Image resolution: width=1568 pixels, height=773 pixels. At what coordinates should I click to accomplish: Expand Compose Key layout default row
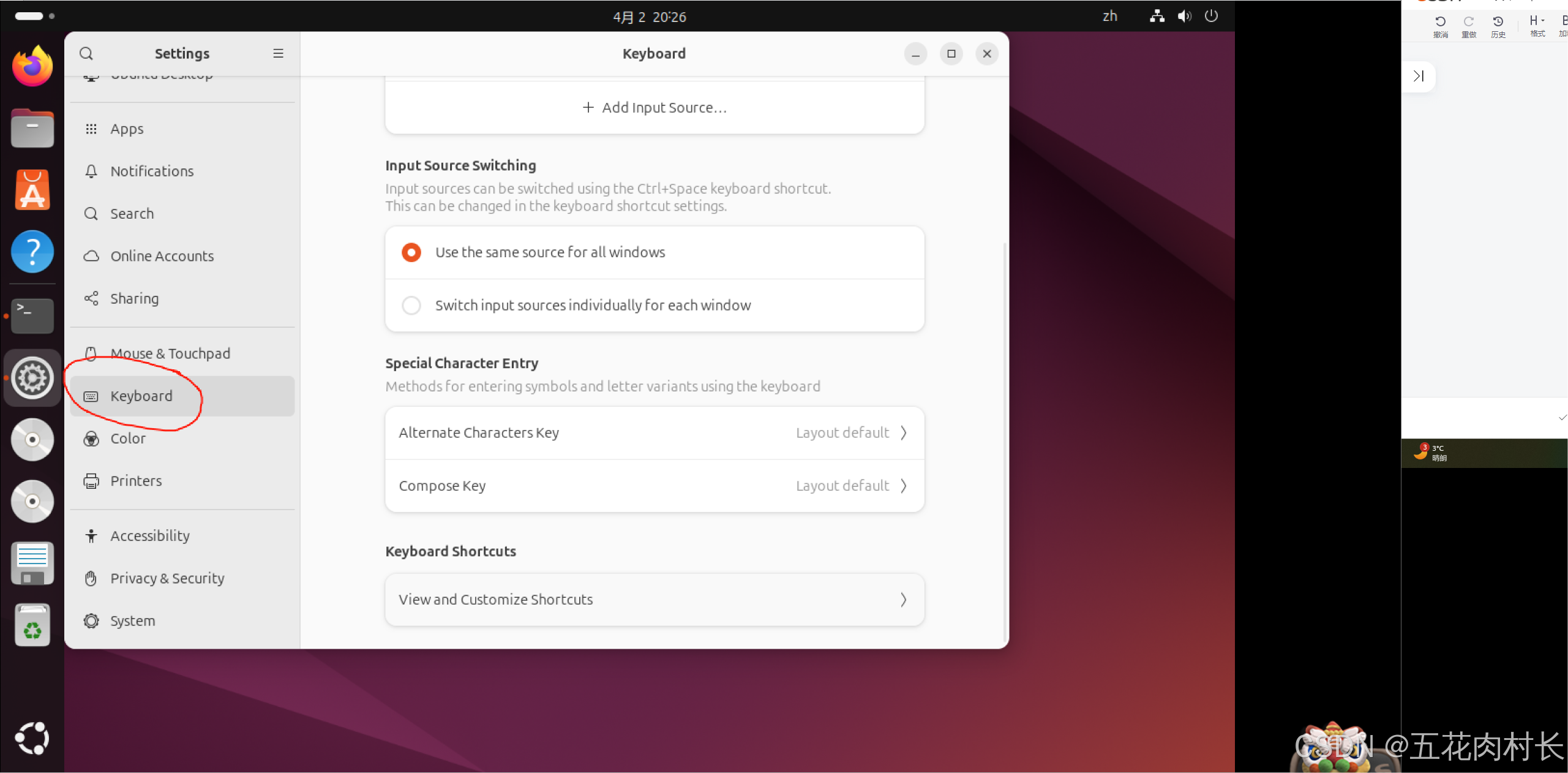[x=654, y=486]
